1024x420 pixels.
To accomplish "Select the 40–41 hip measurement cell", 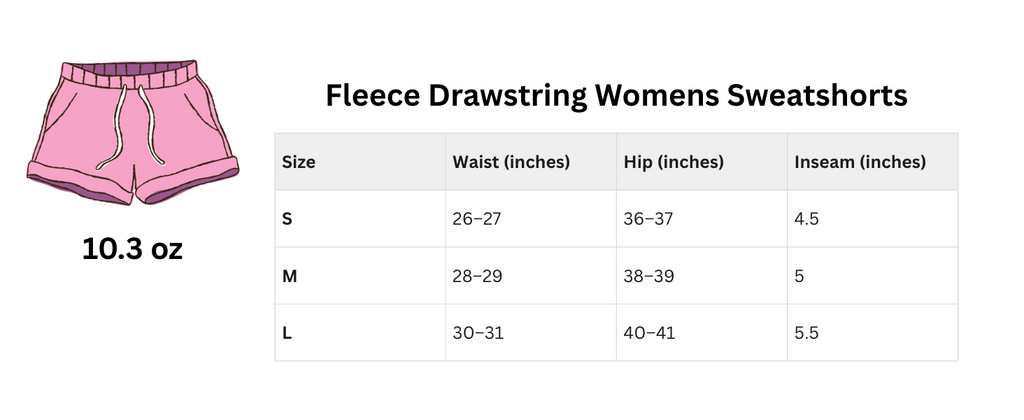I will (649, 332).
